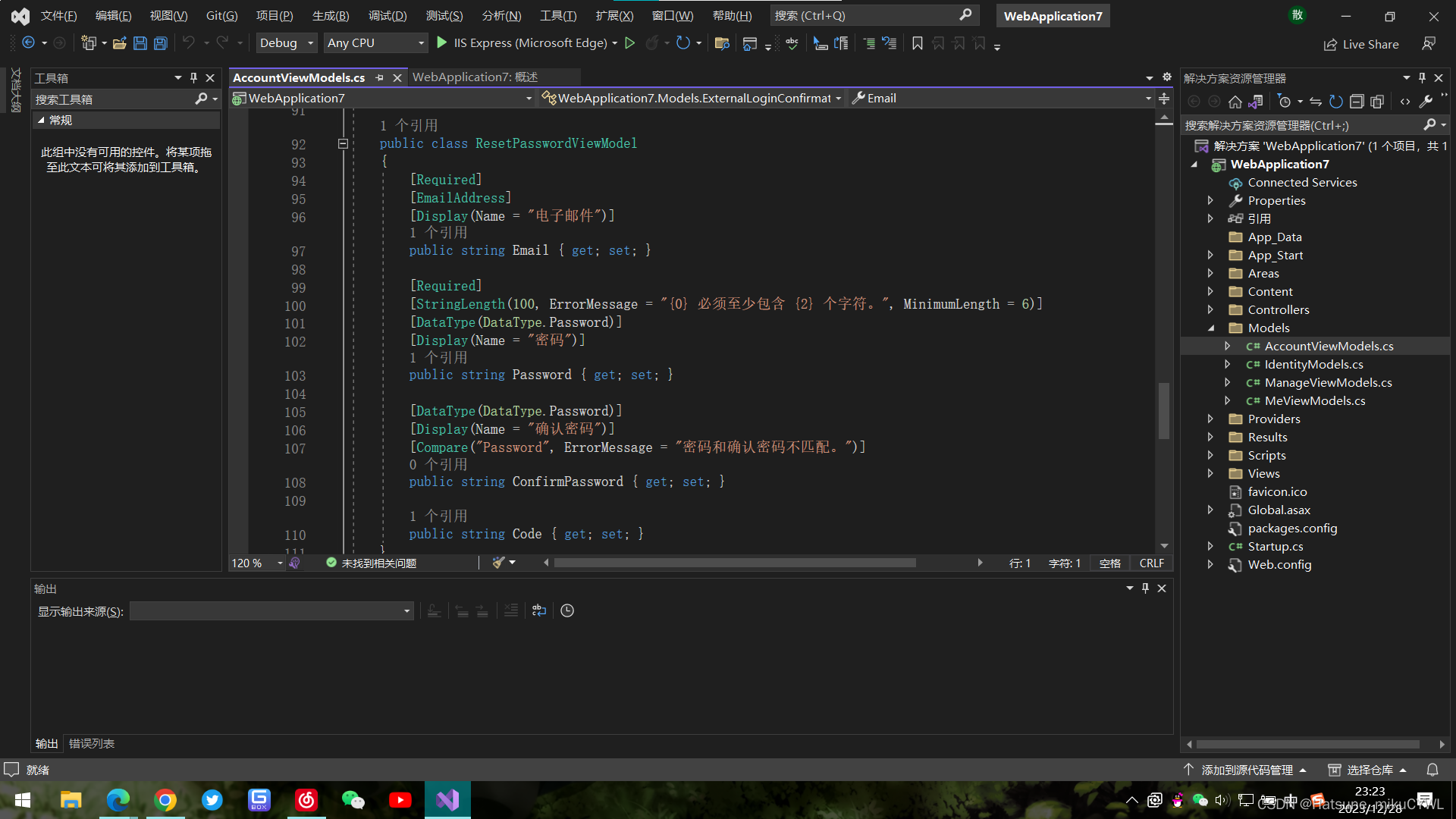Open Properties wrench icon in Solution Explorer
Screen dimensions: 1456x819
[x=1426, y=102]
